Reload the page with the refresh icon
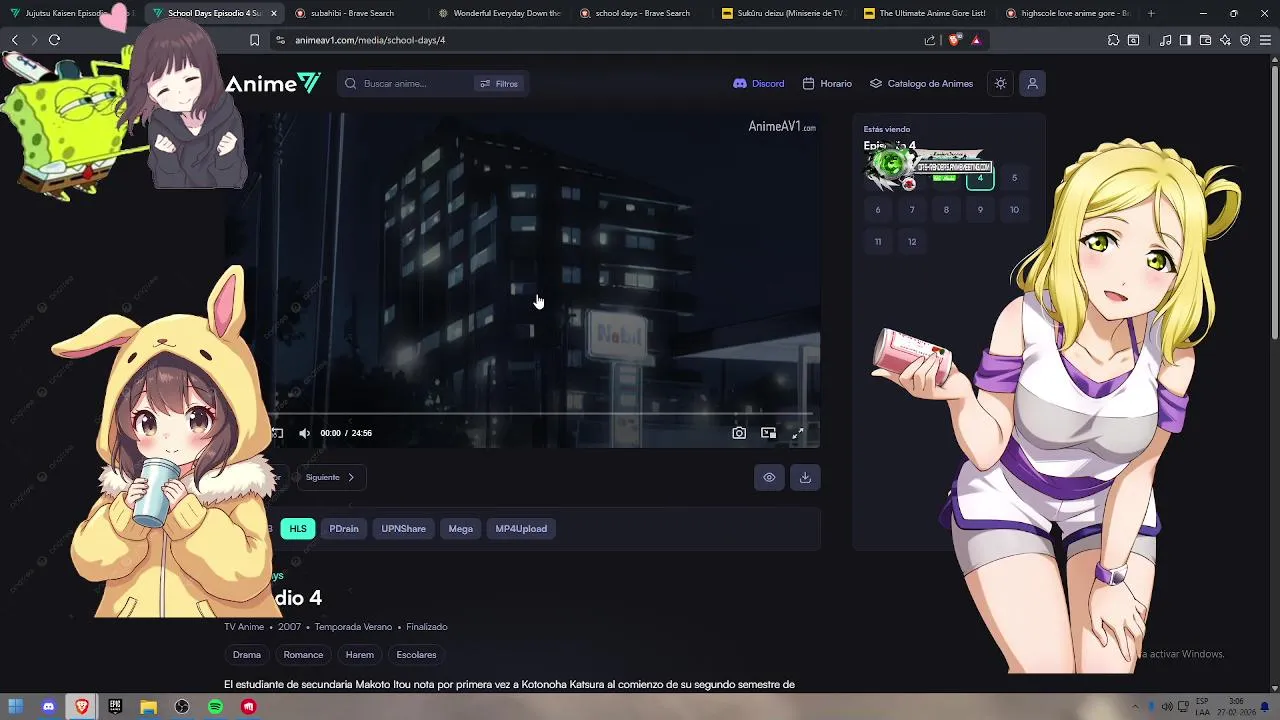This screenshot has width=1280, height=720. (54, 40)
